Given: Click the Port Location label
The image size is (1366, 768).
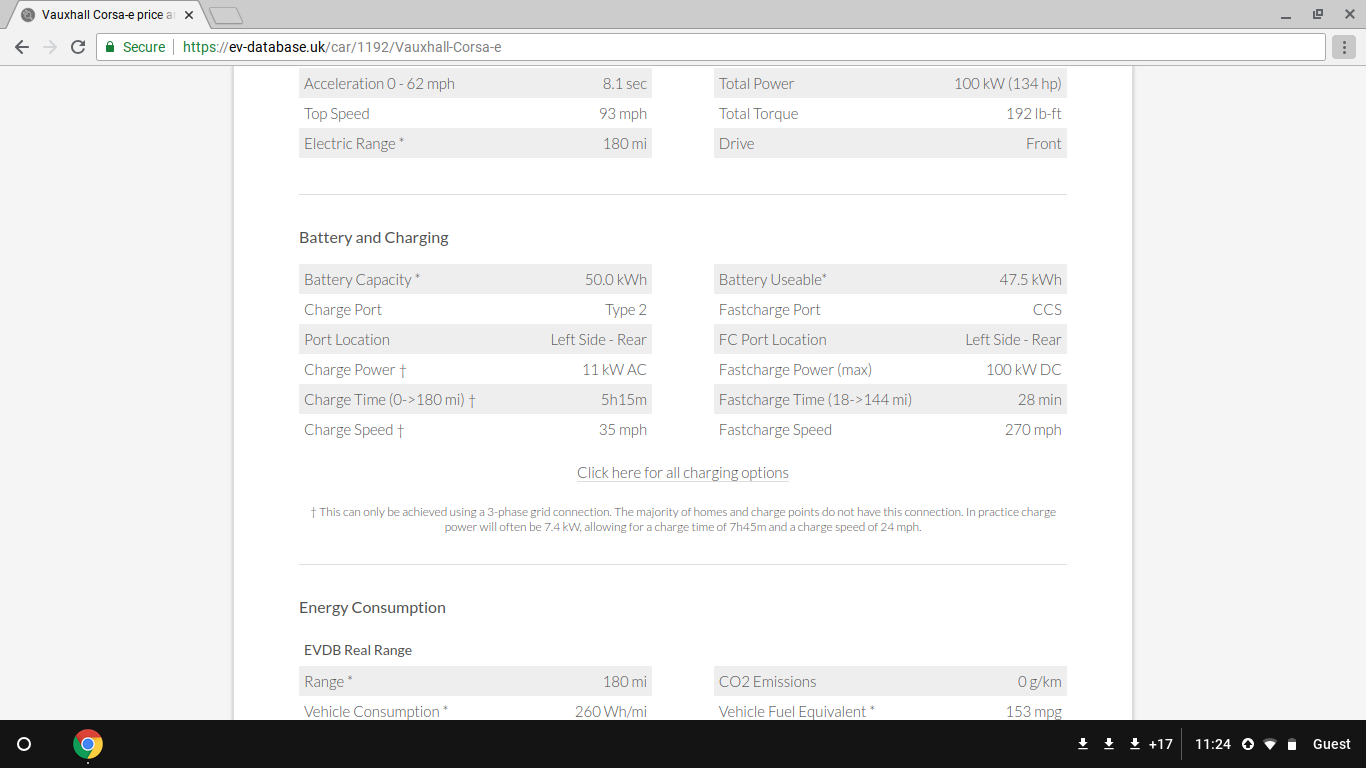Looking at the screenshot, I should click(347, 340).
